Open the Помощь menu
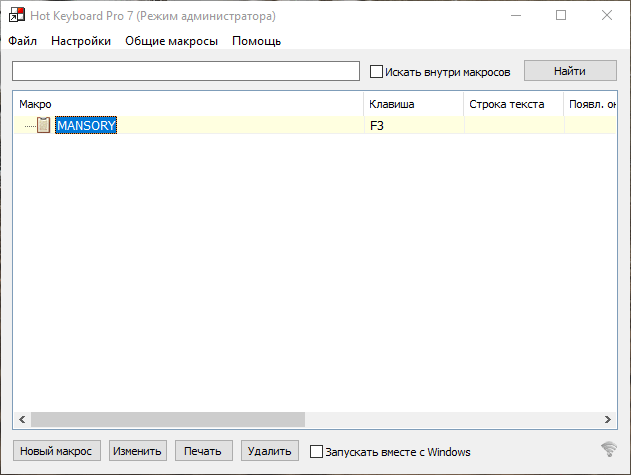 click(256, 41)
